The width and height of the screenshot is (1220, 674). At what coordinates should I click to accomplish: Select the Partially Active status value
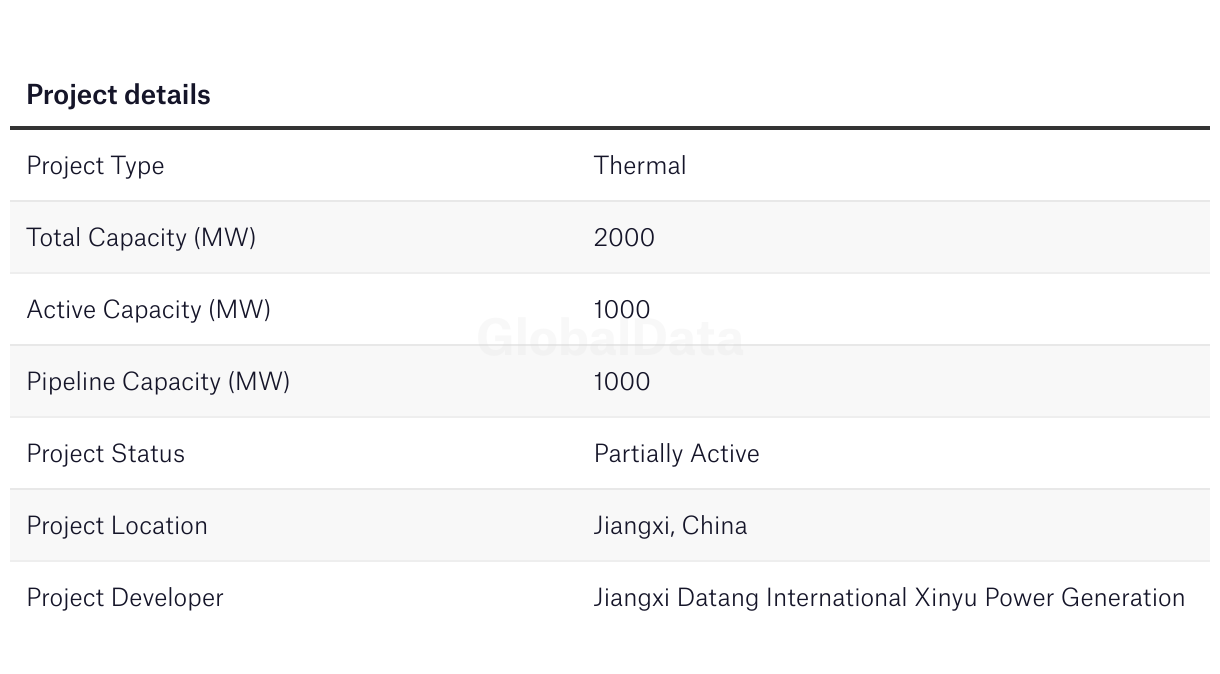pyautogui.click(x=677, y=454)
